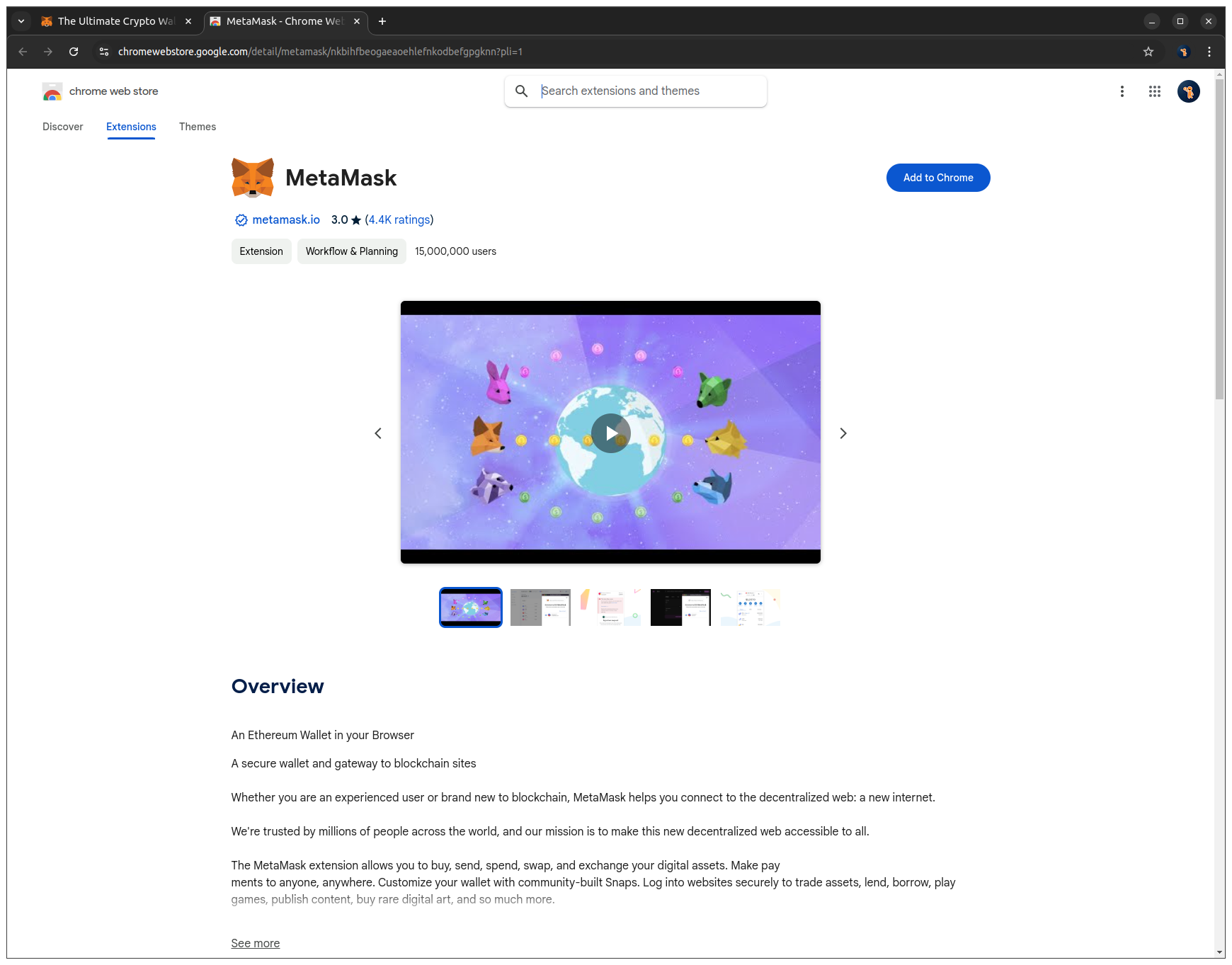Open the Chrome three-dot menu
Image resolution: width=1232 pixels, height=965 pixels.
1209,52
